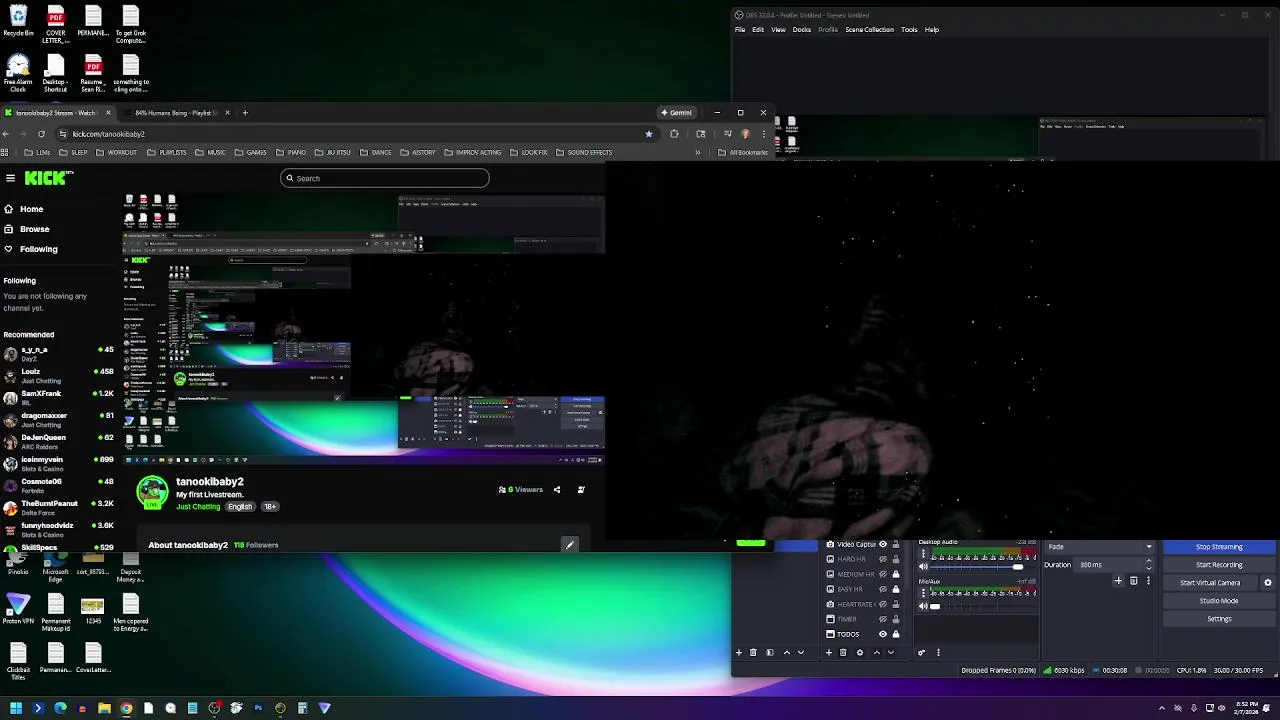This screenshot has height=720, width=1280.
Task: Add a scene transition with plus icon
Action: pyautogui.click(x=1118, y=581)
